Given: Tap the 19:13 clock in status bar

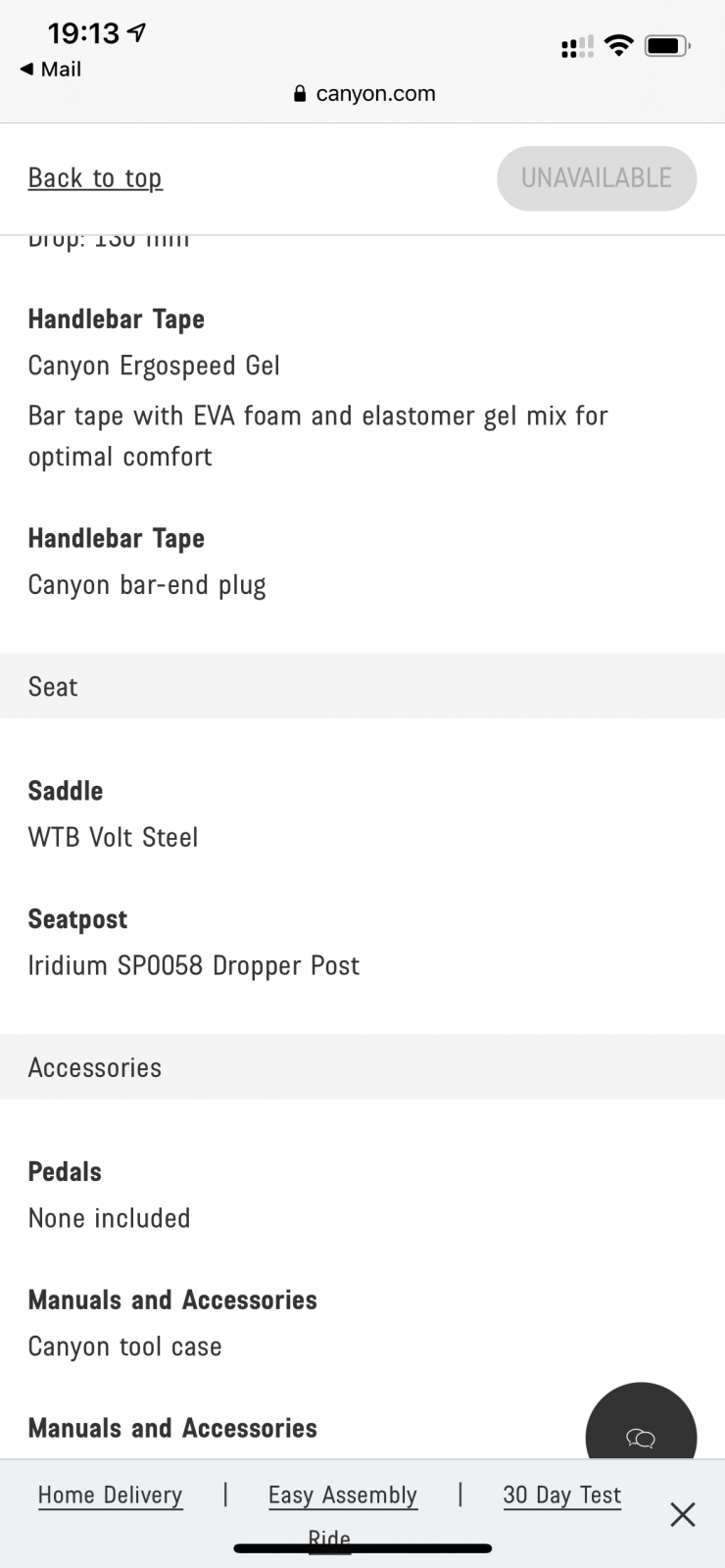Looking at the screenshot, I should click(x=83, y=33).
